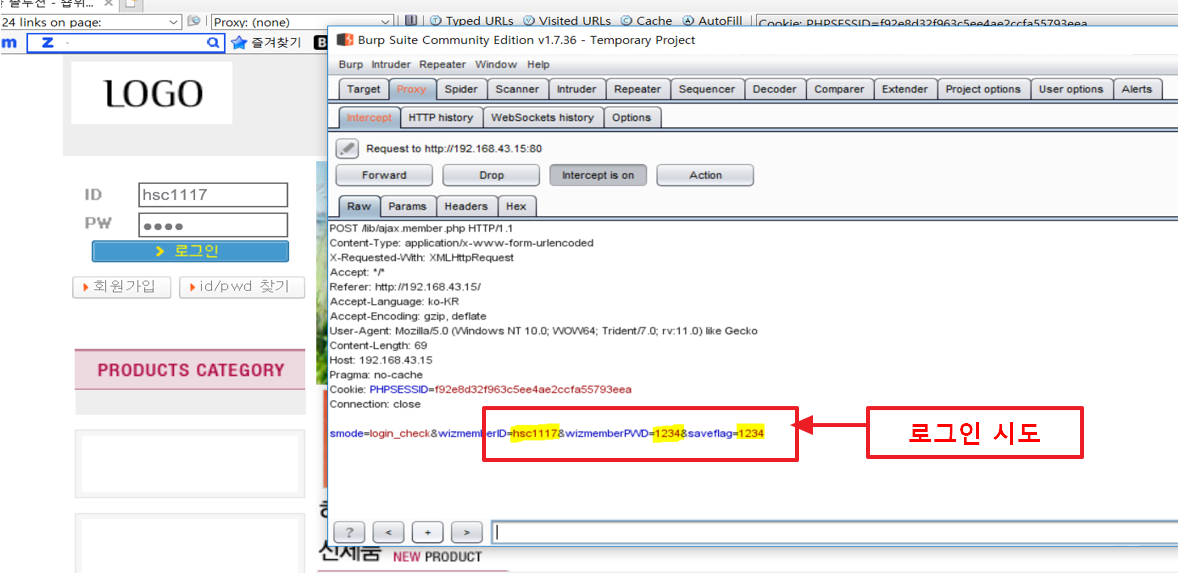Click the blue 로그인 login button
Screen dimensions: 1178x588
click(190, 252)
